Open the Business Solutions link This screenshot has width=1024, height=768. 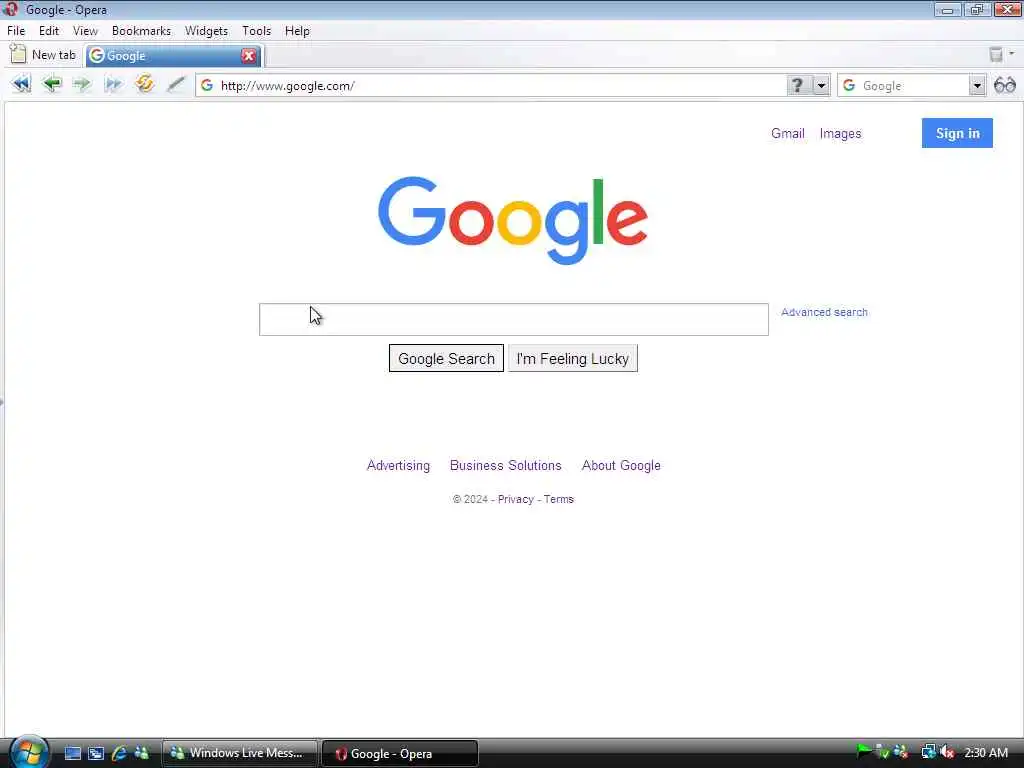(x=505, y=466)
